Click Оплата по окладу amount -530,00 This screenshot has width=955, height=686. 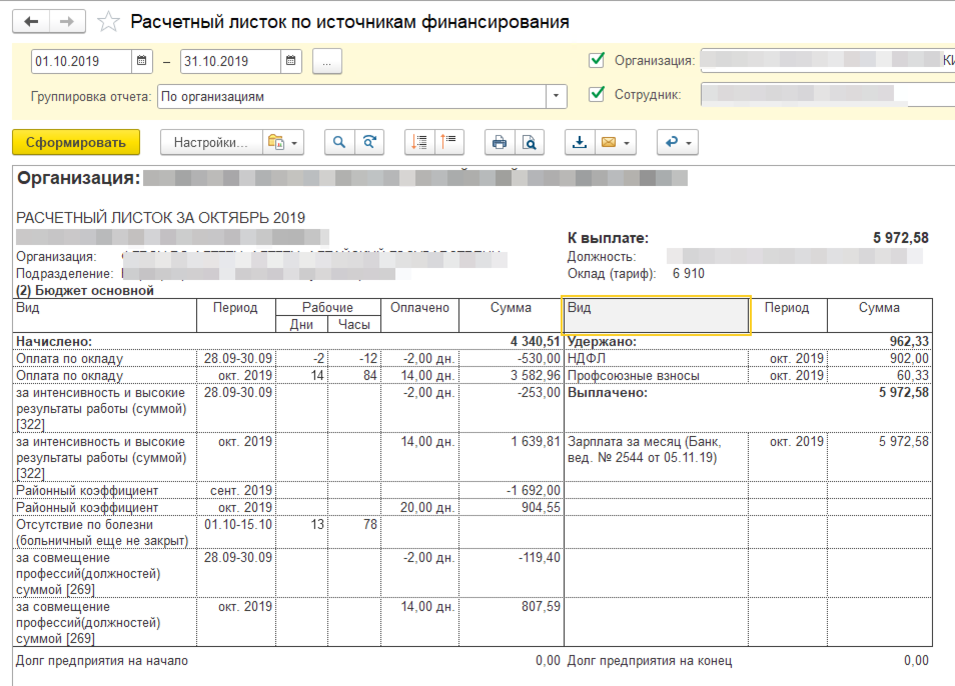pos(538,358)
